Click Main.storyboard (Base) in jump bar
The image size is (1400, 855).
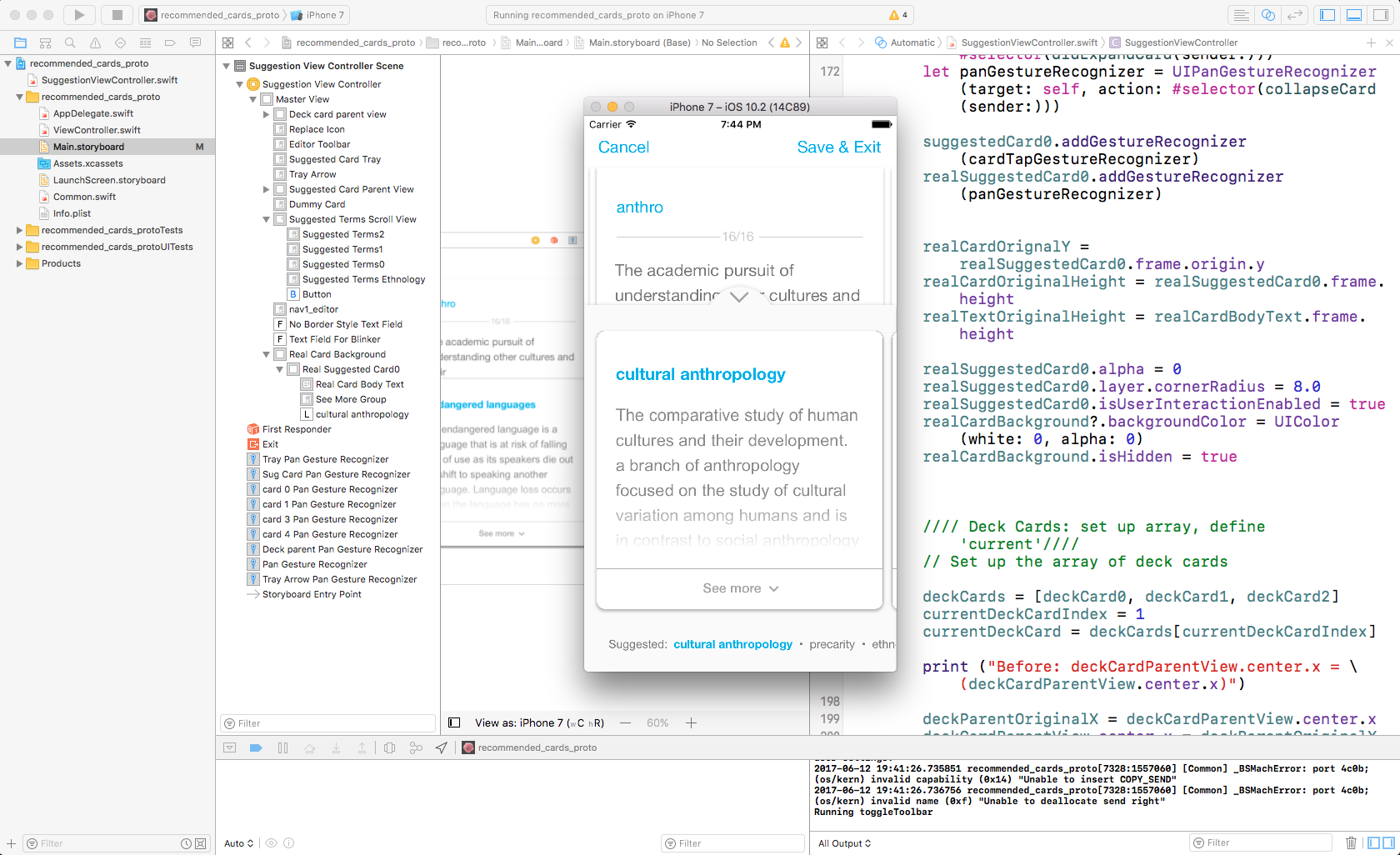632,42
